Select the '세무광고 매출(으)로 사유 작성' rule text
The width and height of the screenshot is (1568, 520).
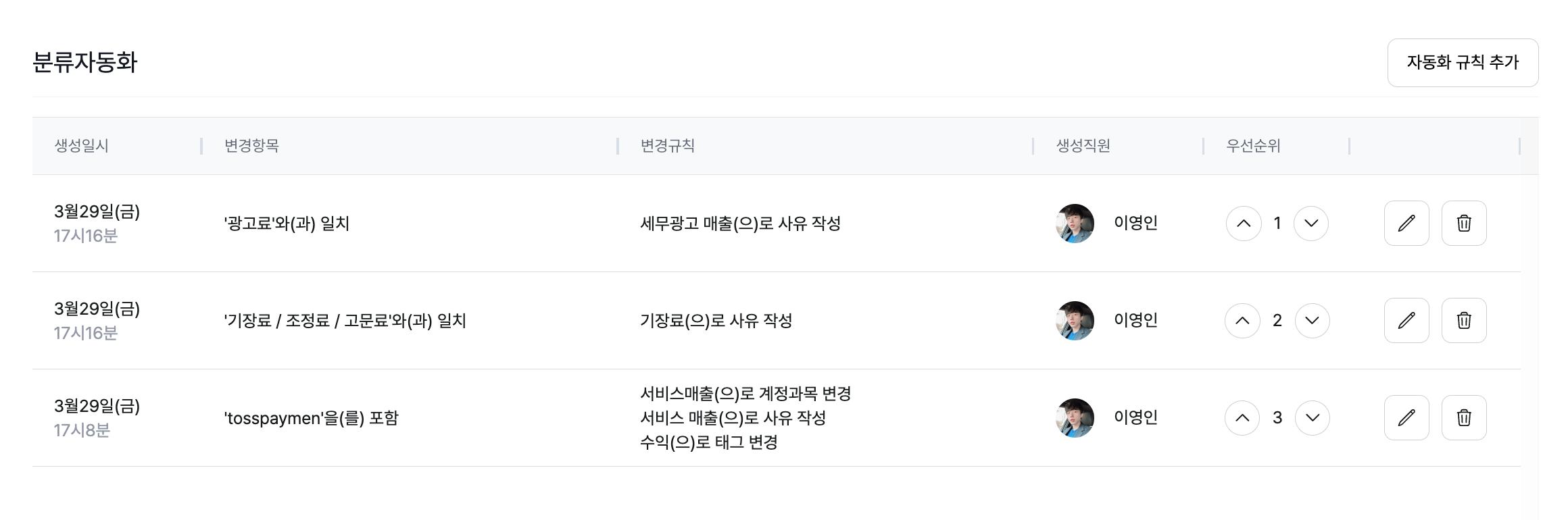pyautogui.click(x=740, y=224)
